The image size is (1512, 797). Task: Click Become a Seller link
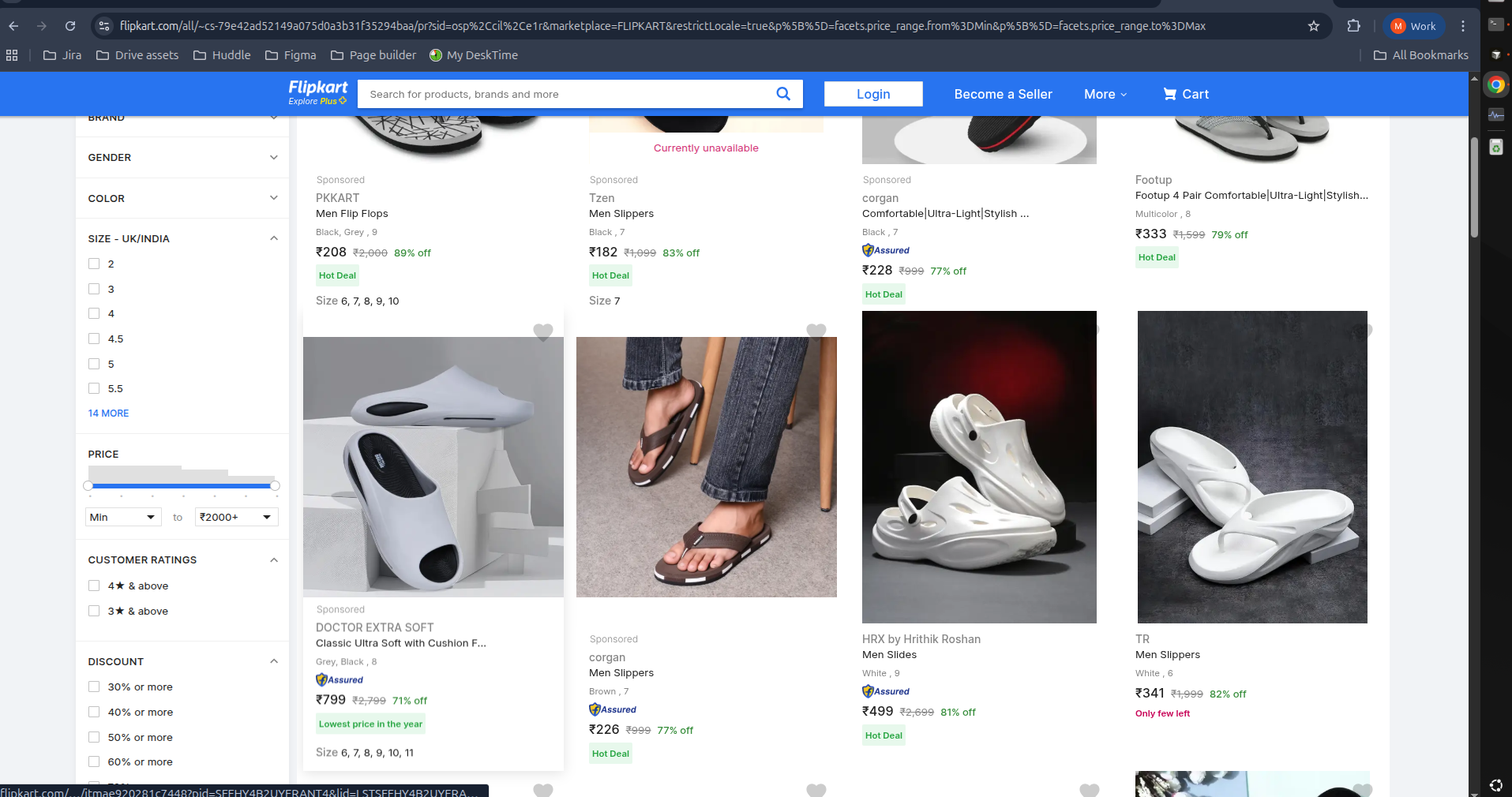click(x=1003, y=94)
